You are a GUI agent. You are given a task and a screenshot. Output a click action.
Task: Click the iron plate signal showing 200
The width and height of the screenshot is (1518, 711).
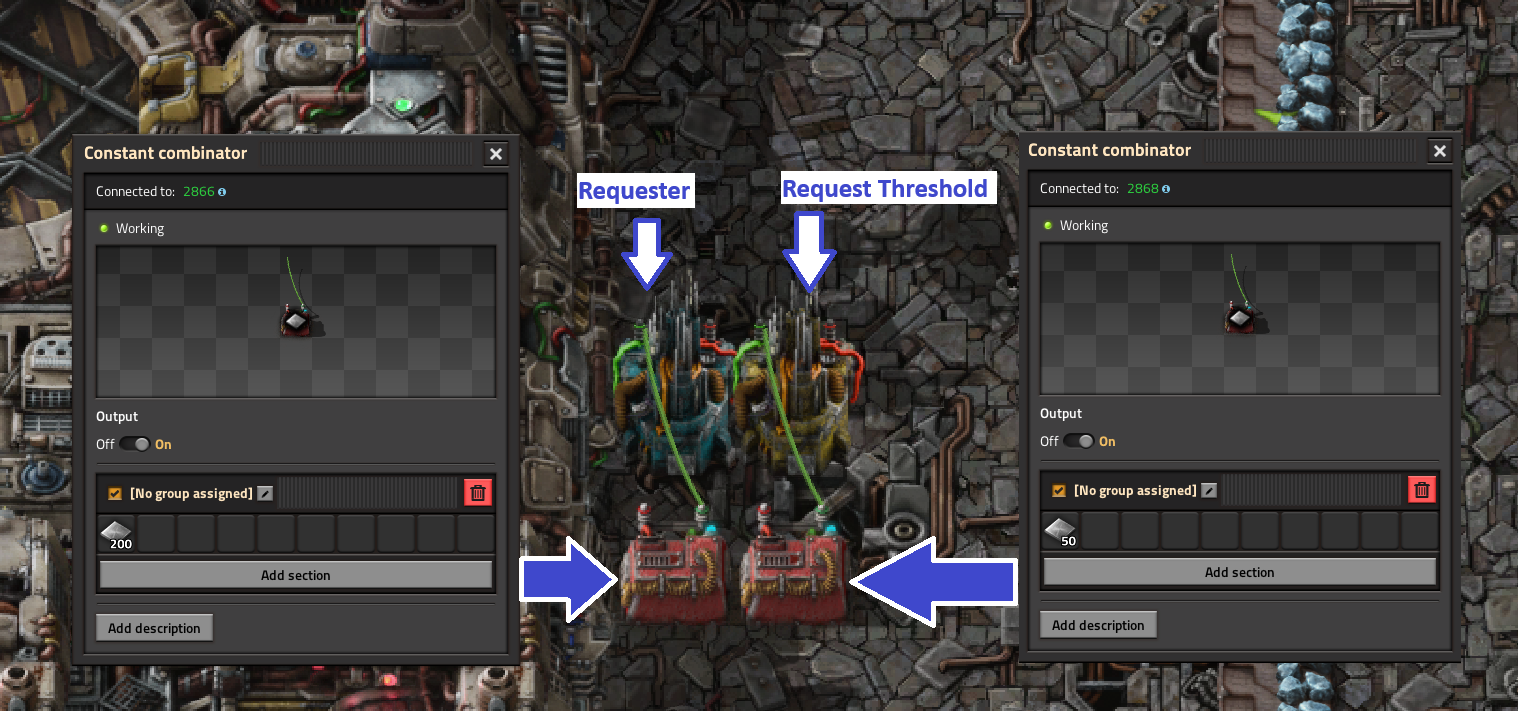(x=117, y=534)
